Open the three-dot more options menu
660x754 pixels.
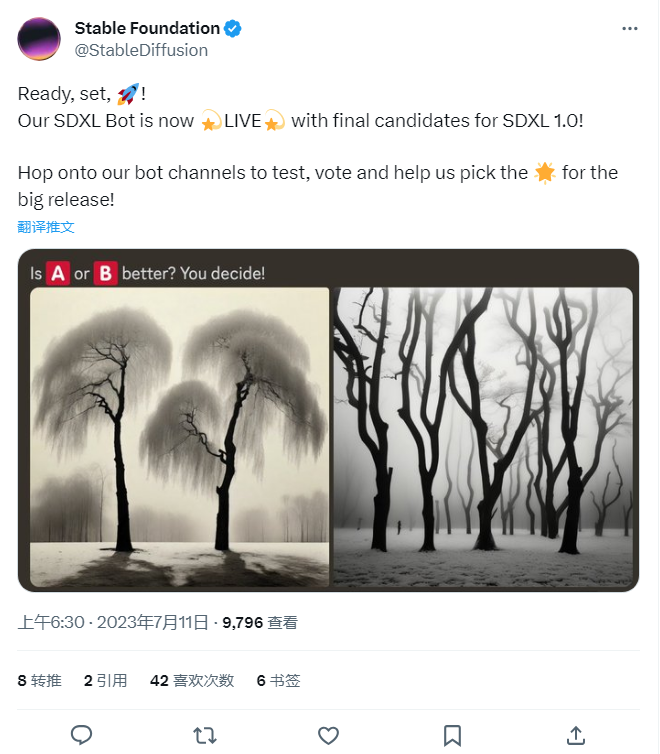pos(629,28)
